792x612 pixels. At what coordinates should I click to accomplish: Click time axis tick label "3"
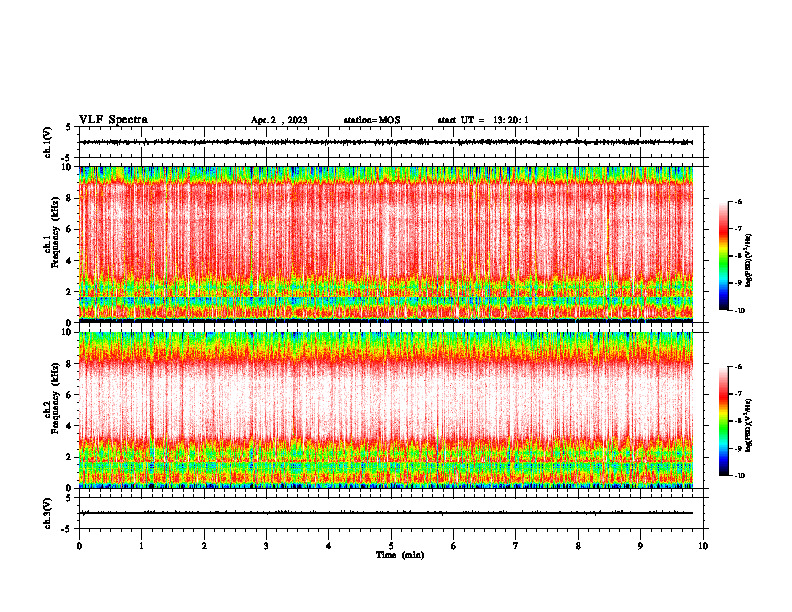266,546
